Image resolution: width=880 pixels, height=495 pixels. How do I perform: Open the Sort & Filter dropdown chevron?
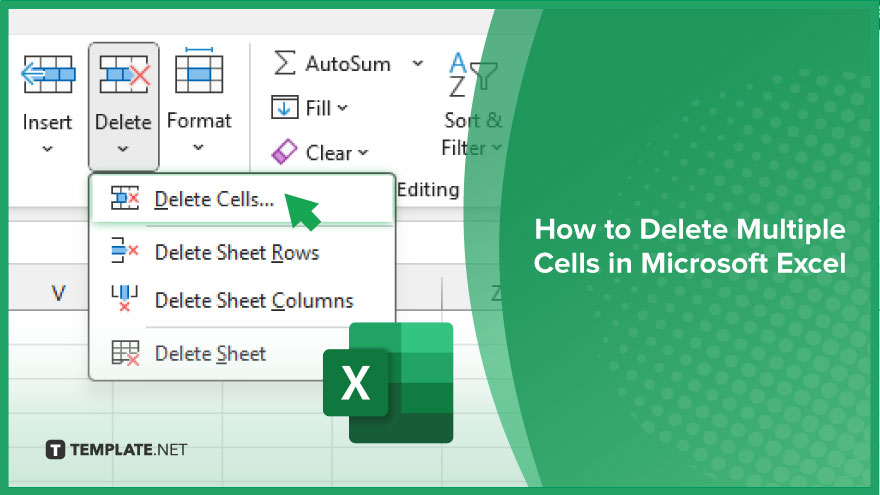tap(497, 148)
